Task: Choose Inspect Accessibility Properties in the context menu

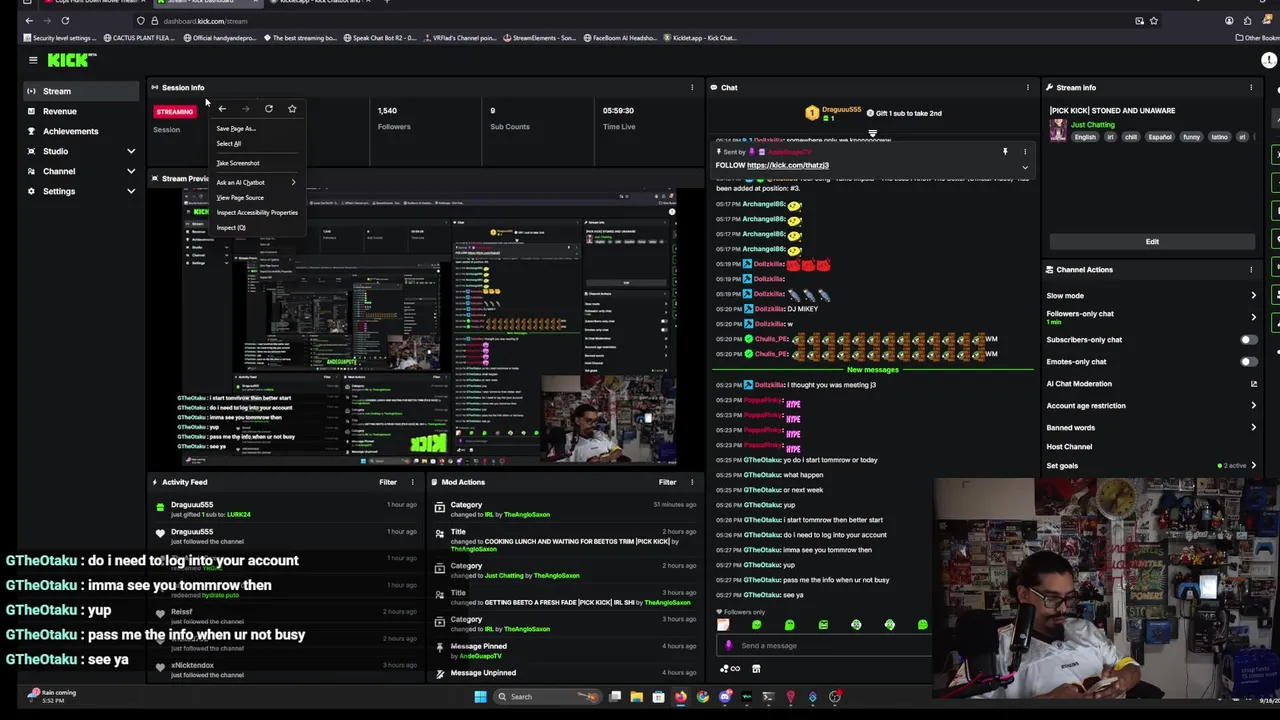Action: pos(256,212)
